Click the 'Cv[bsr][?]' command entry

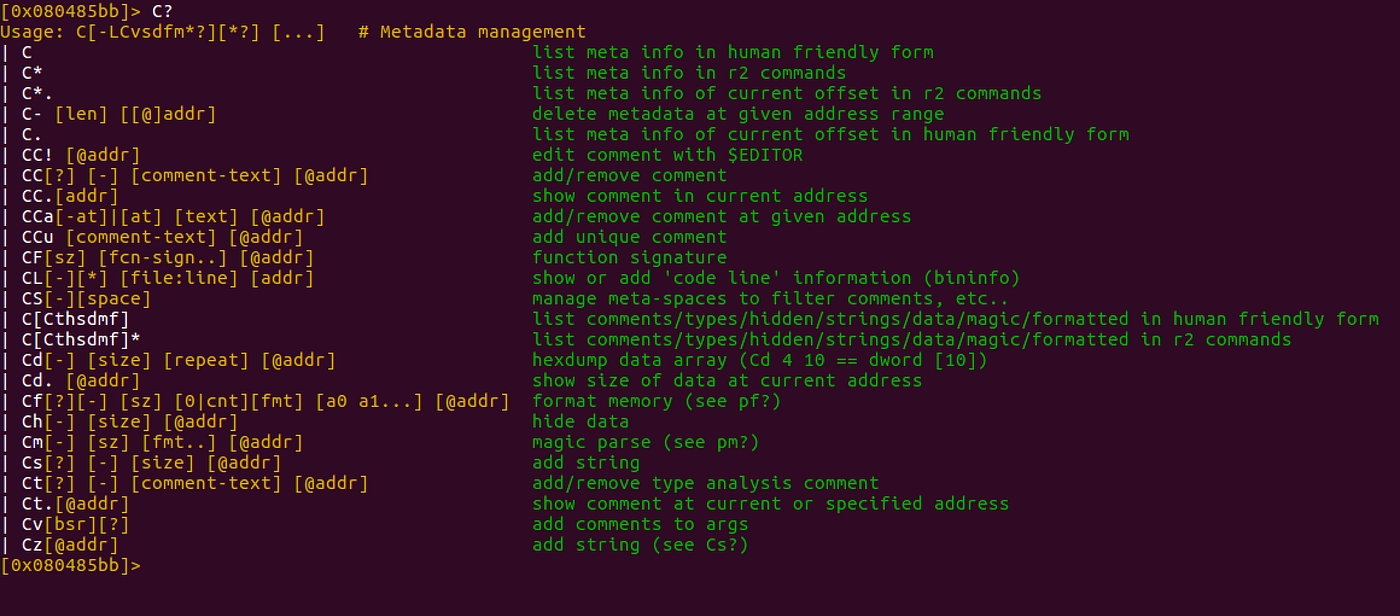(x=75, y=524)
